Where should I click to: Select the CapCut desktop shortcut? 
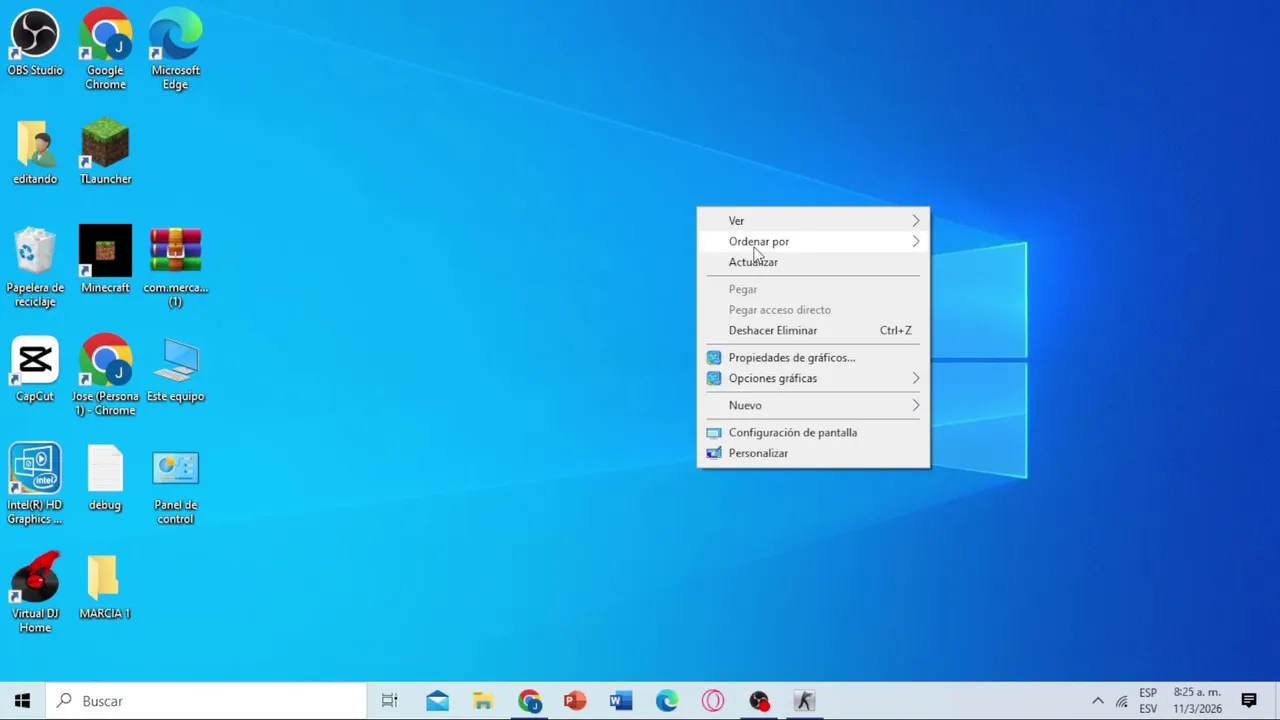tap(35, 370)
